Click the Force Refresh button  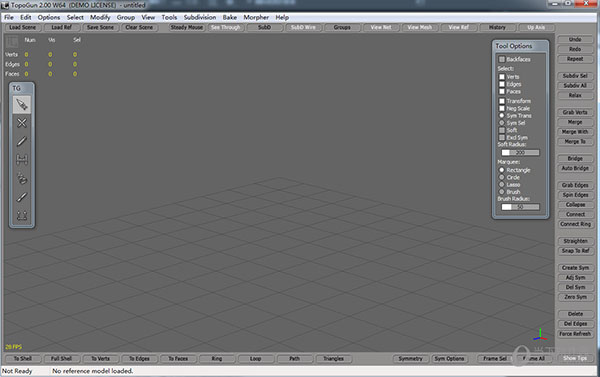point(575,334)
